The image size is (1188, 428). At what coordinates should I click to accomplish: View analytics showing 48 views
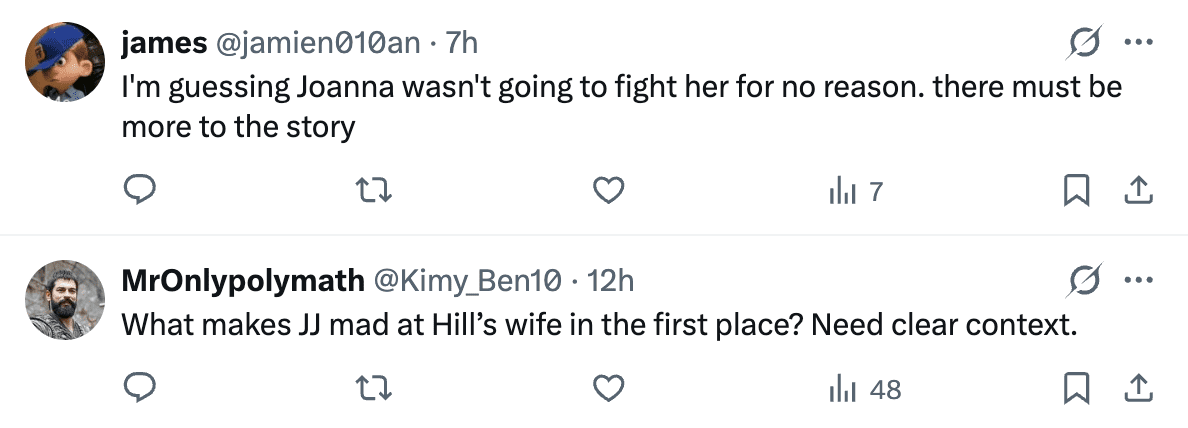(x=864, y=388)
